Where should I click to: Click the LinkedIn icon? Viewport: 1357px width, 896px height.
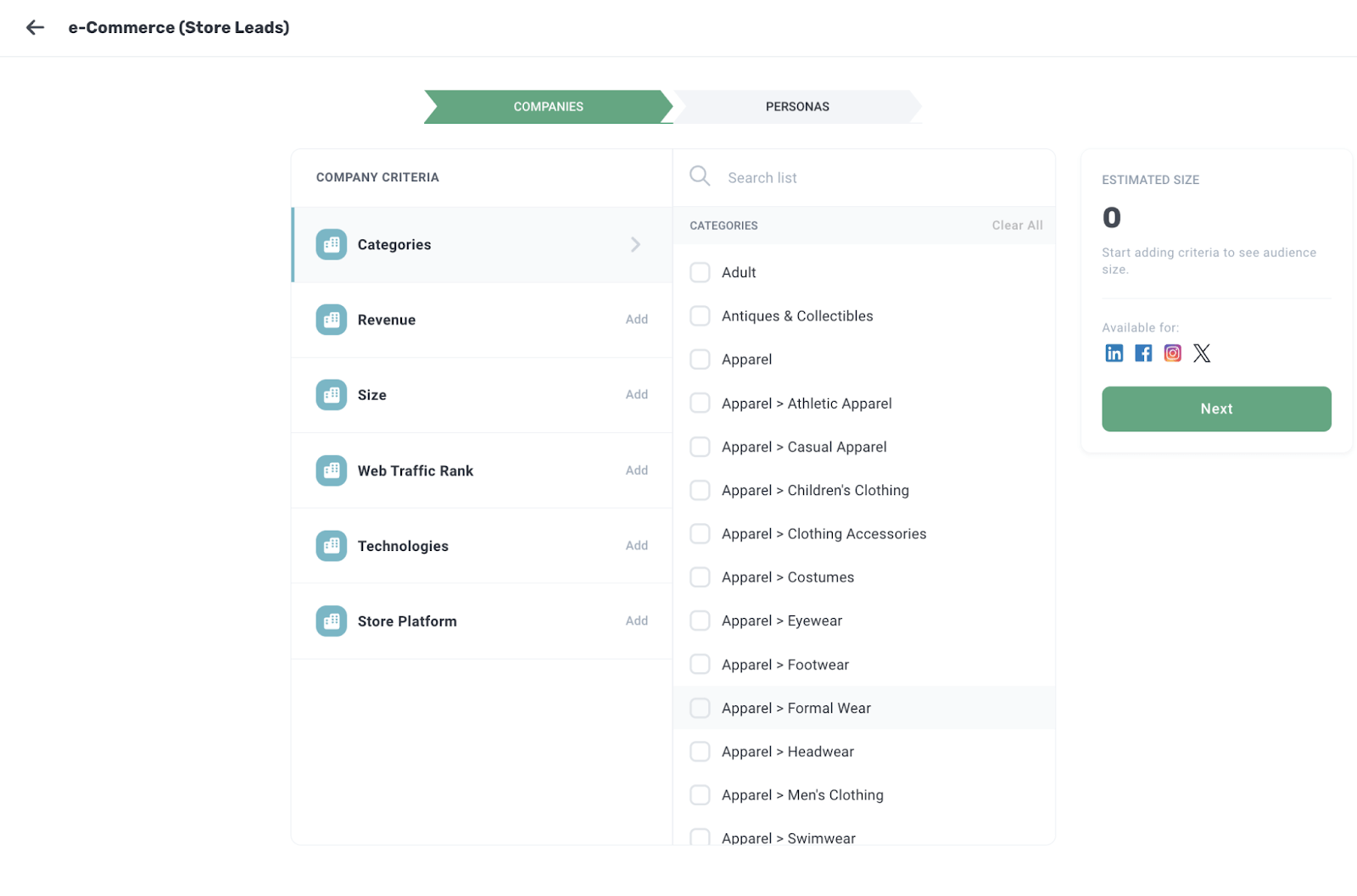point(1114,353)
